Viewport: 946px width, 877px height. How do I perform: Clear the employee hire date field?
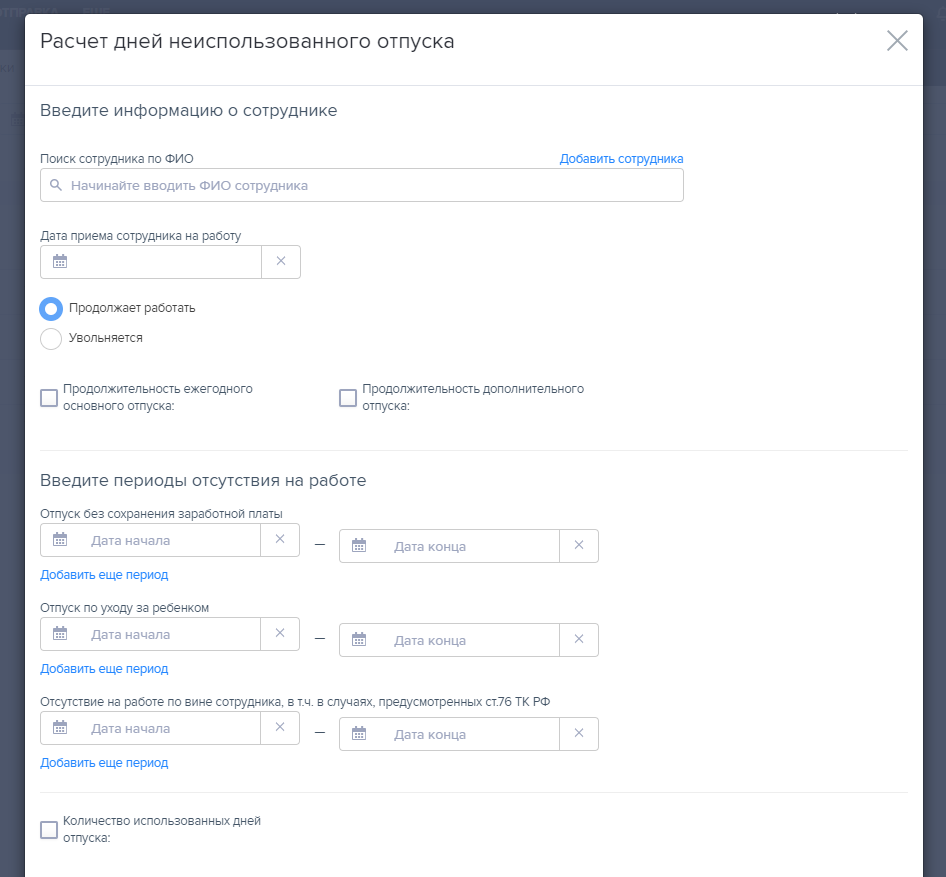click(x=280, y=261)
